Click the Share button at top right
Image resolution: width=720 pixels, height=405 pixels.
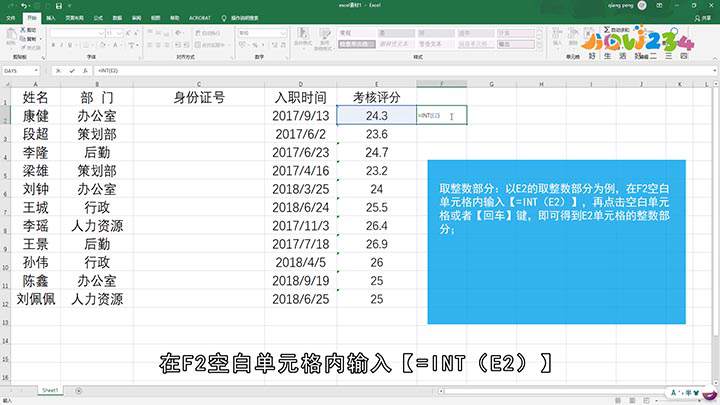pyautogui.click(x=703, y=18)
